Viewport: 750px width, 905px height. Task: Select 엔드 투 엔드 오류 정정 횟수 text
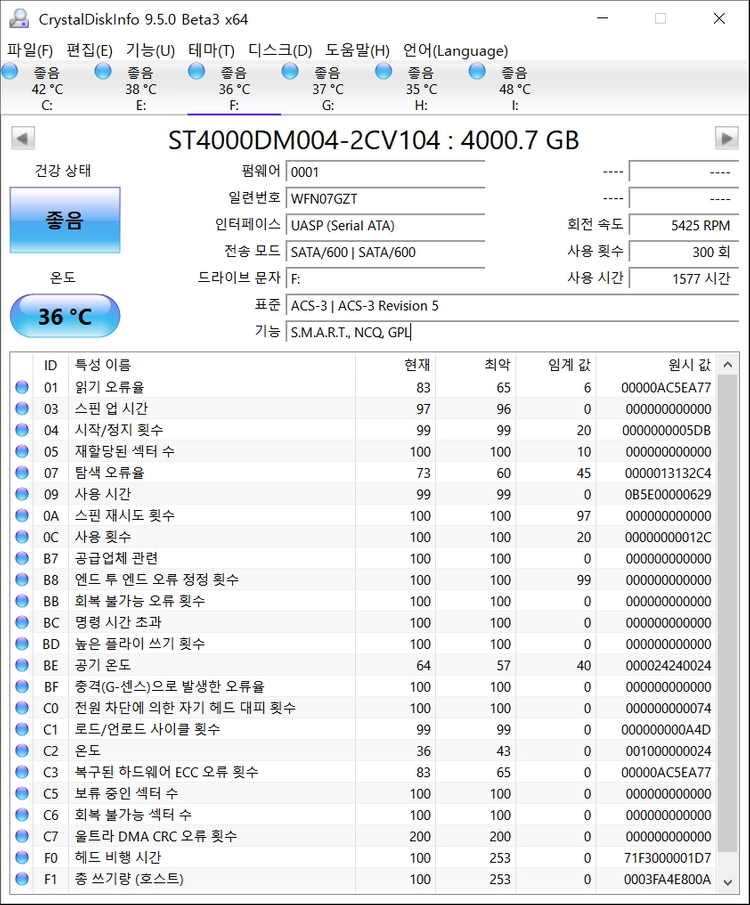pos(156,579)
